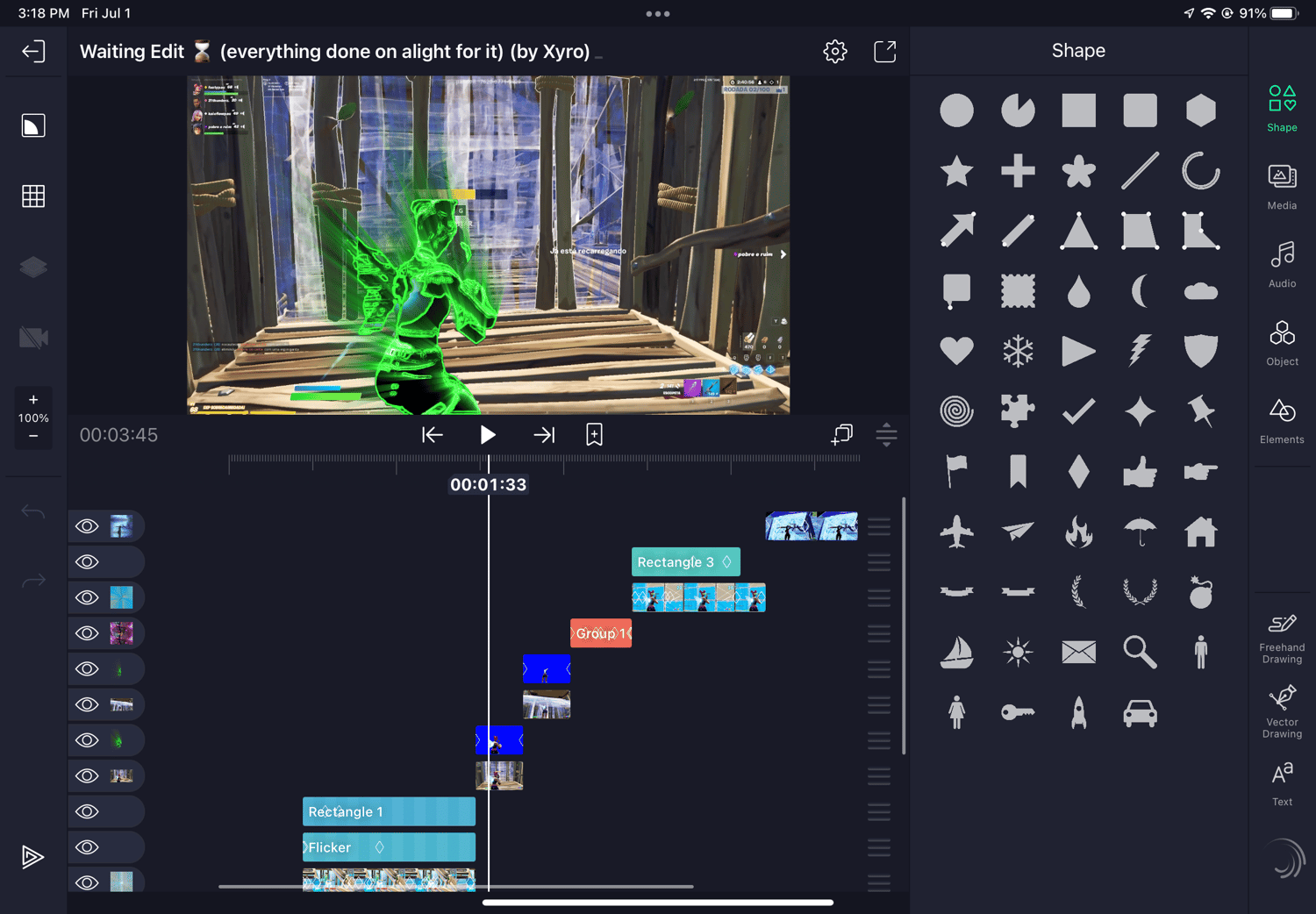The width and height of the screenshot is (1316, 914).
Task: Toggle visibility of Rectangle 3 layer
Action: tap(87, 561)
